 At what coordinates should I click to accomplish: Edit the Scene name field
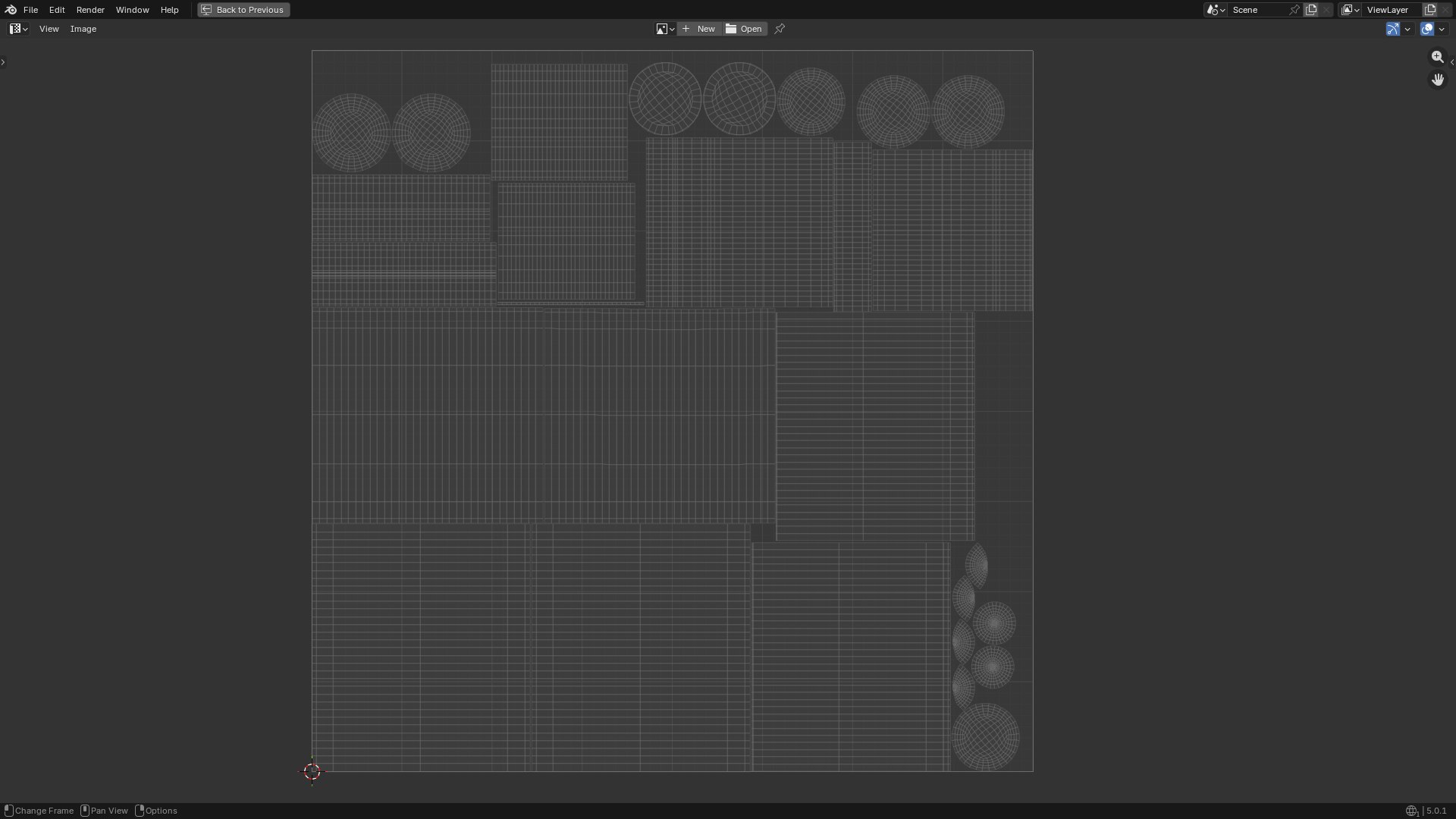[1257, 10]
